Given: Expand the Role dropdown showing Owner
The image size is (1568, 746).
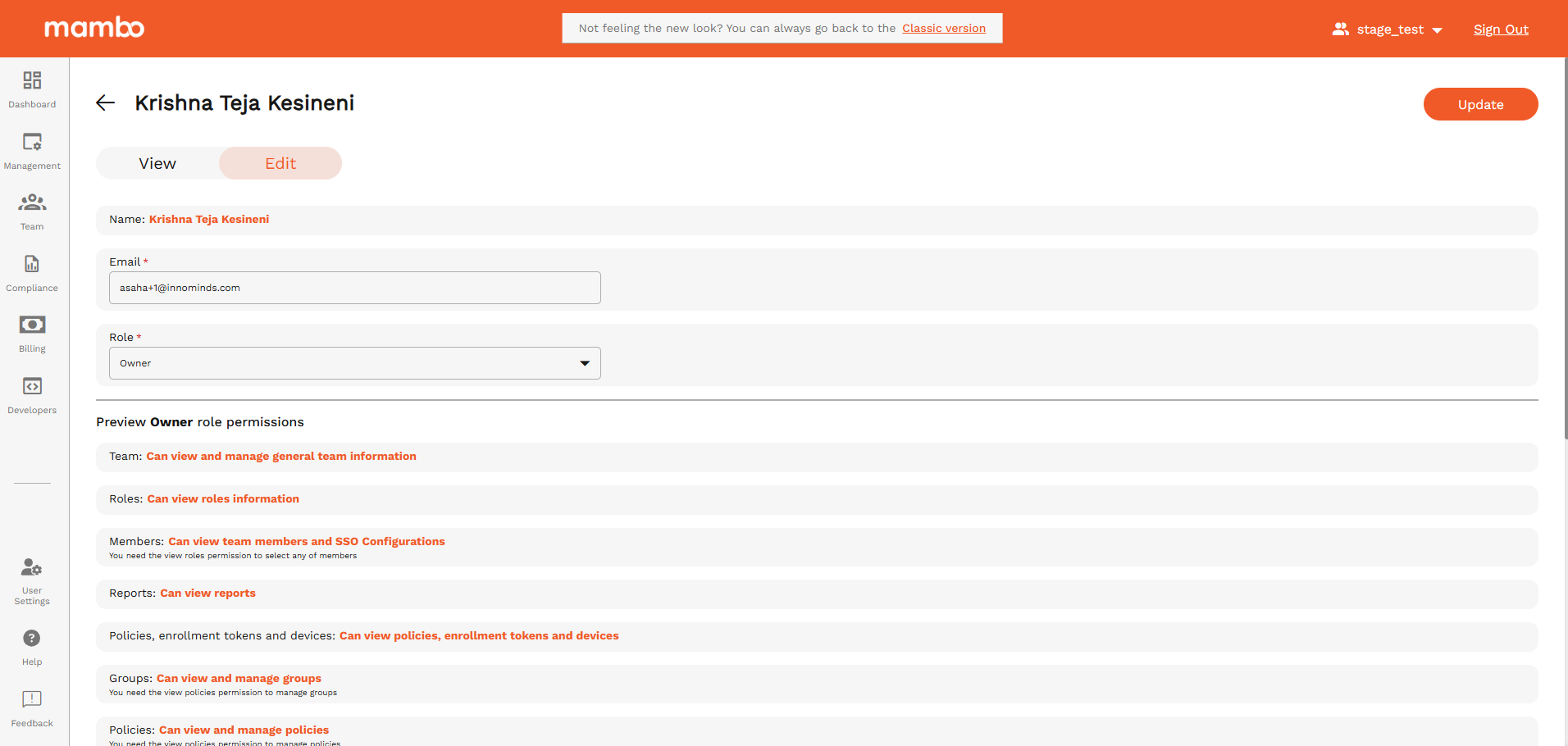Looking at the screenshot, I should point(354,363).
